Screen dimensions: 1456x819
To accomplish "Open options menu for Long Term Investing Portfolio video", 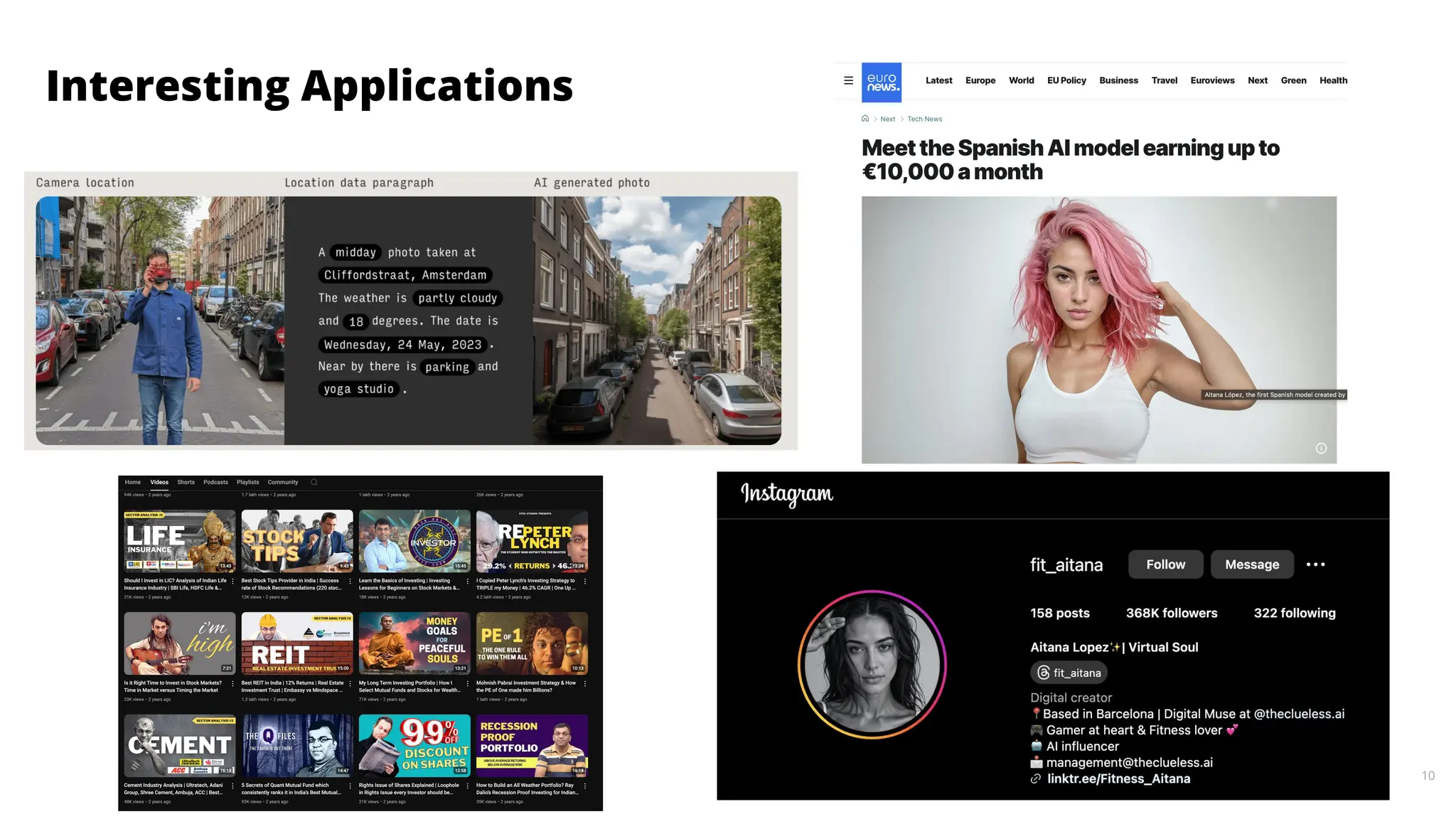I will pyautogui.click(x=467, y=684).
